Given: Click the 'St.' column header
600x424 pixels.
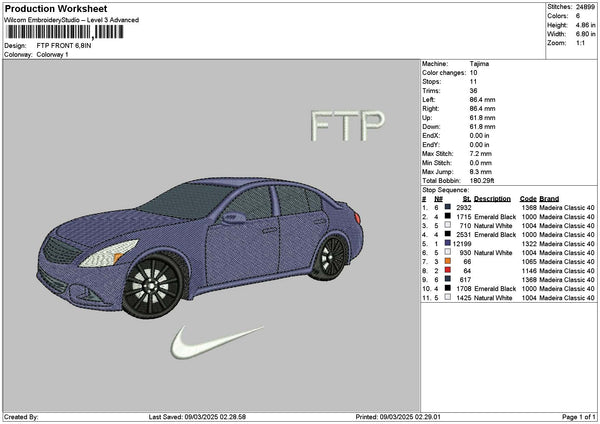Looking at the screenshot, I should tap(467, 199).
